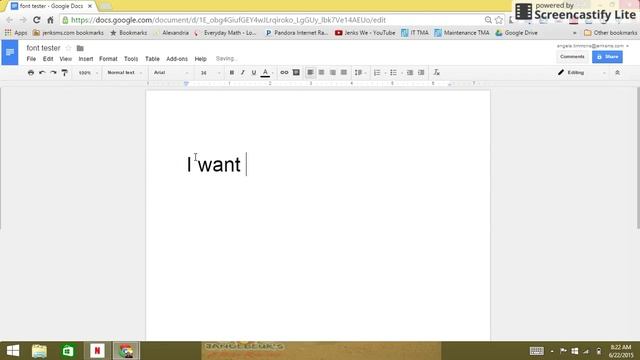
Task: Open the Edit menu
Action: click(x=48, y=59)
